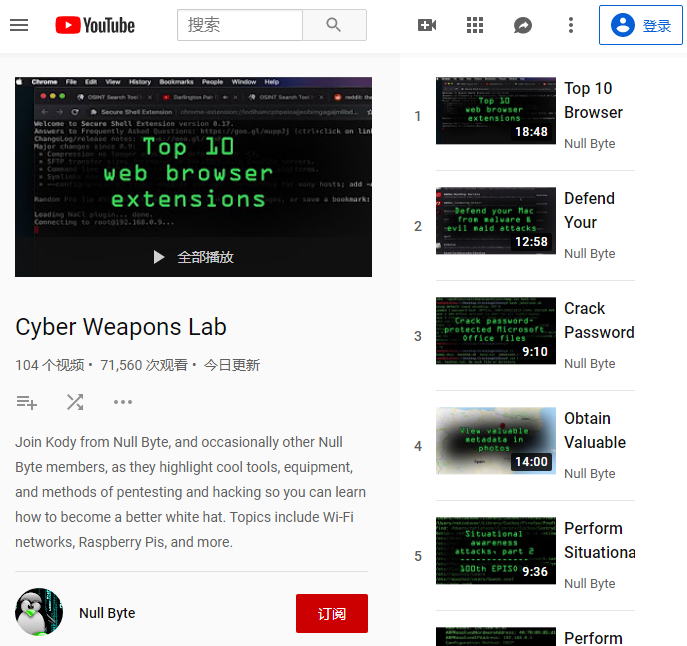Image resolution: width=687 pixels, height=646 pixels.
Task: Play all videos via 全部播放
Action: 193,257
